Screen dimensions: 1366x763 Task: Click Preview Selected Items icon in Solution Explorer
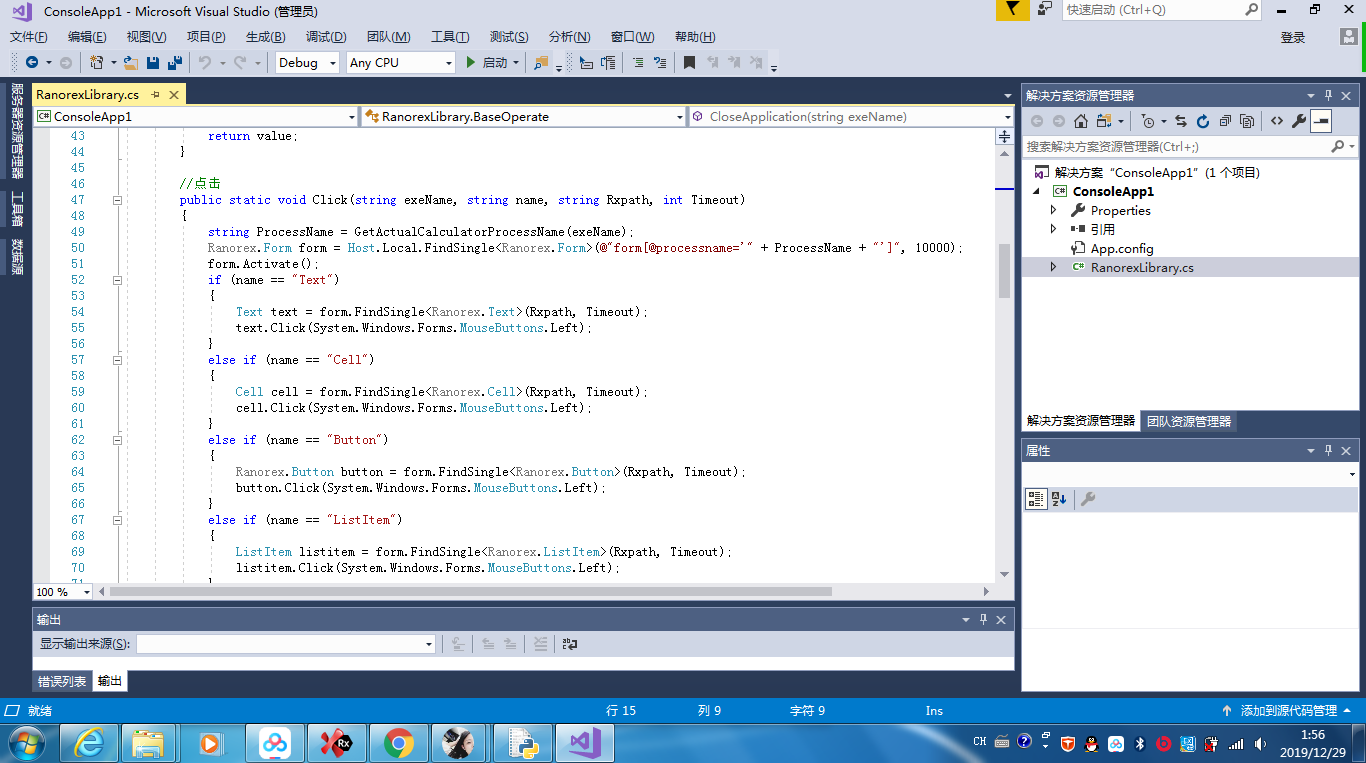click(1321, 121)
